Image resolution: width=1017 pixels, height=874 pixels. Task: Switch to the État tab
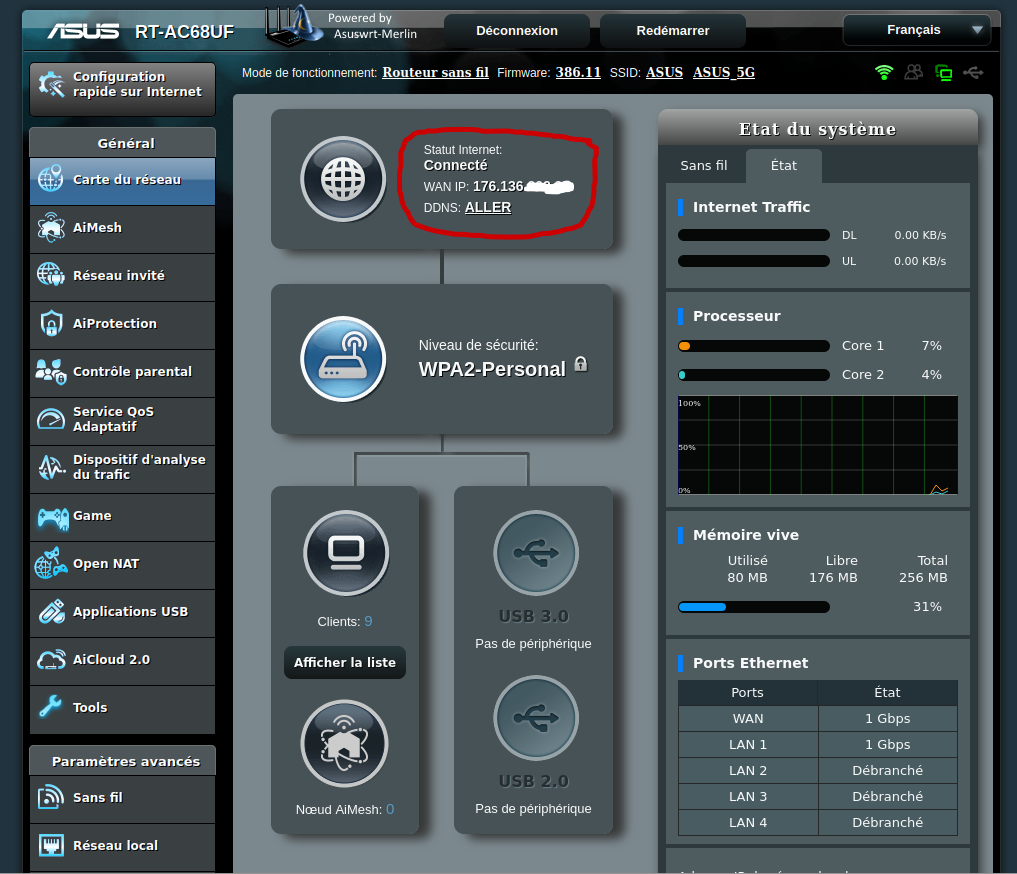[784, 165]
